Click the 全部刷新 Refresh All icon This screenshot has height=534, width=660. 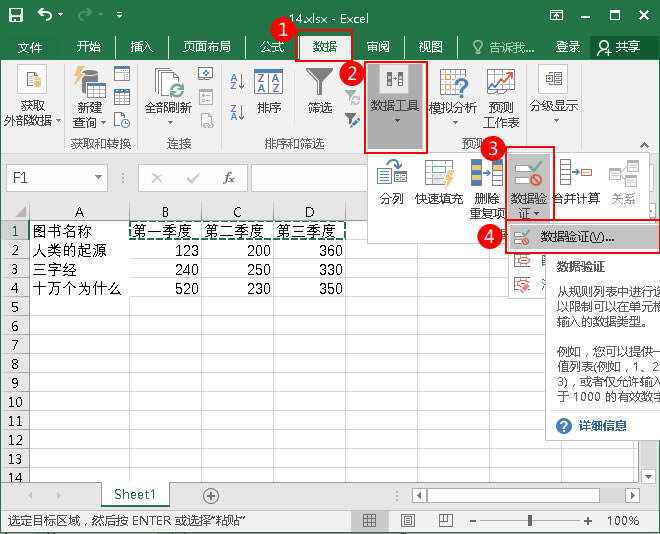[x=167, y=82]
